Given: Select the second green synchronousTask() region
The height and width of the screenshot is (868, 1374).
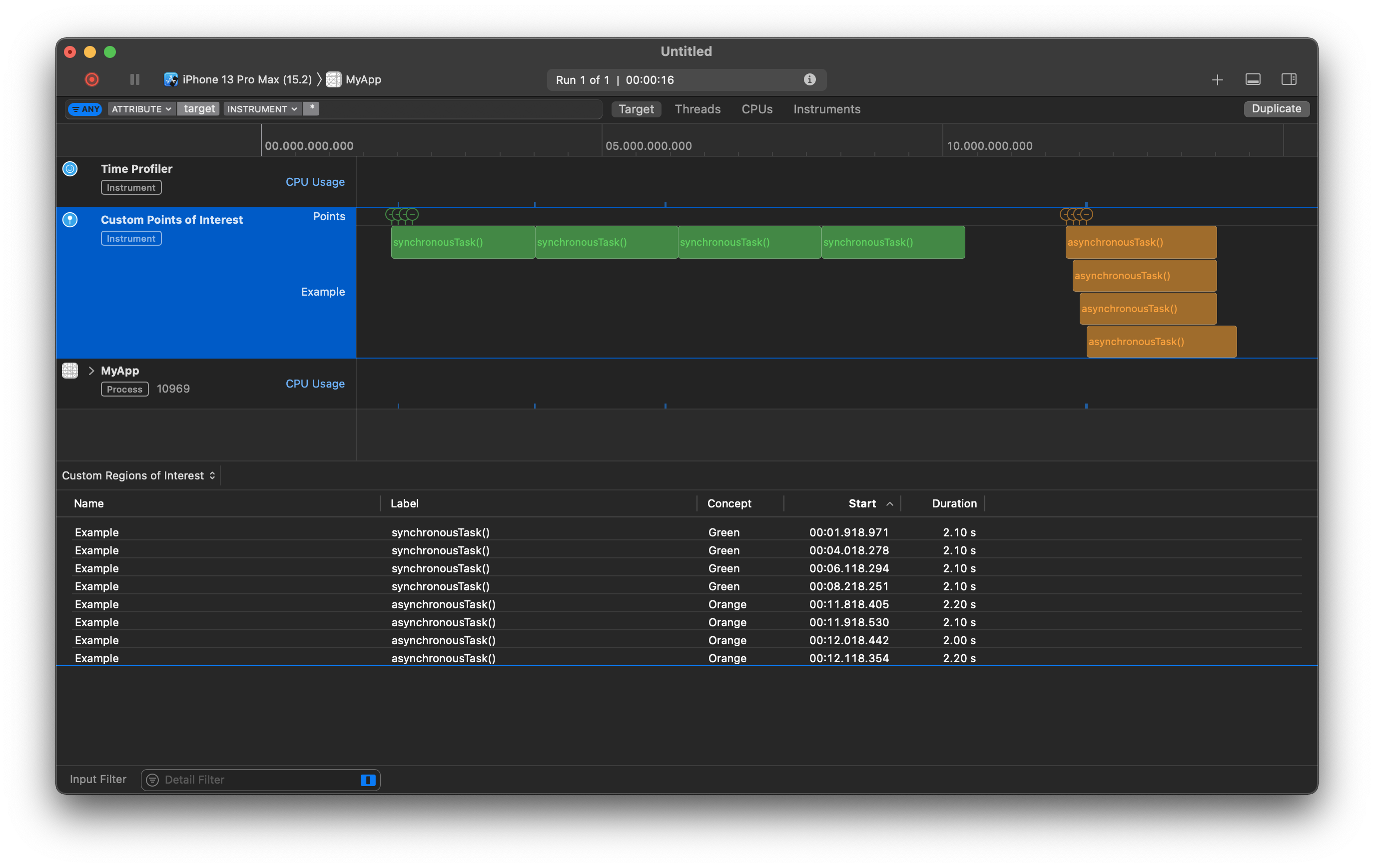Looking at the screenshot, I should 607,242.
